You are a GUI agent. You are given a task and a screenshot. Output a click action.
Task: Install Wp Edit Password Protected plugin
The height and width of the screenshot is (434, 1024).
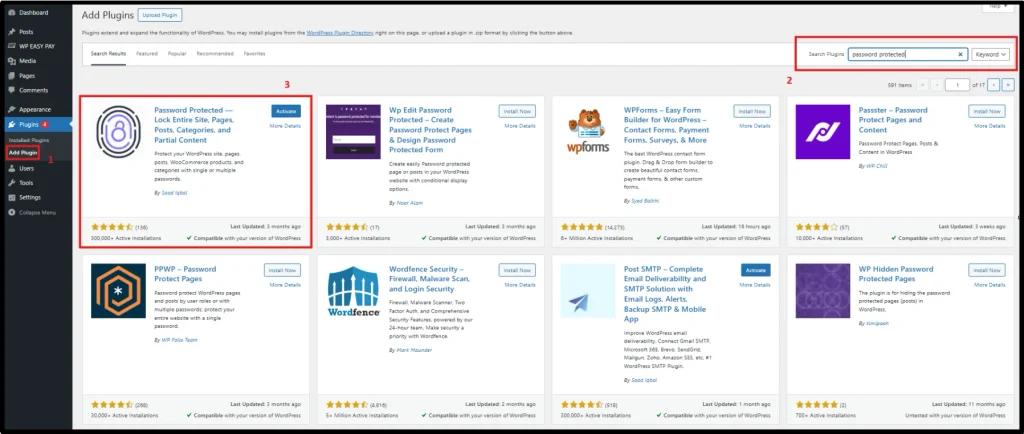[x=517, y=111]
